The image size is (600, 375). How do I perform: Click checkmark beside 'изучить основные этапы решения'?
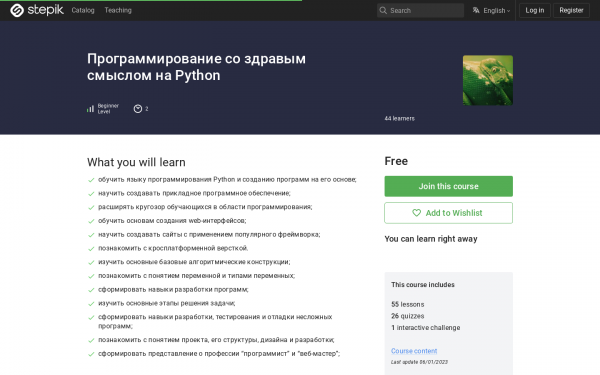(91, 304)
